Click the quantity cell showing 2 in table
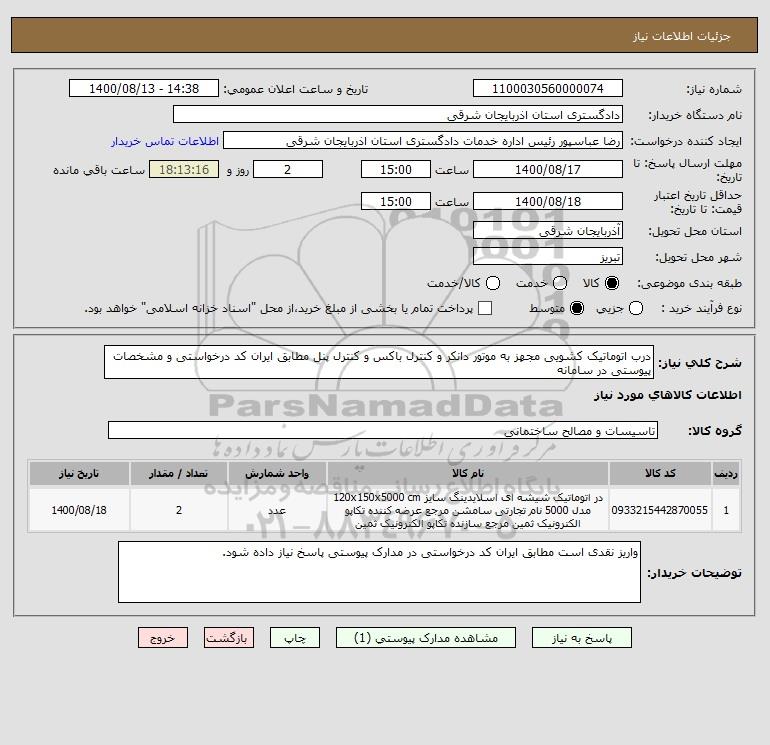 [179, 510]
